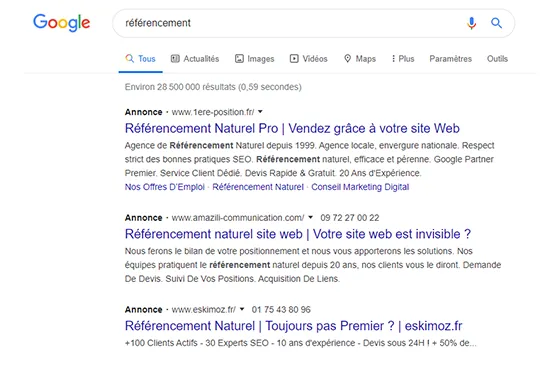Open the Maps tab
560x369 pixels.
tap(360, 59)
